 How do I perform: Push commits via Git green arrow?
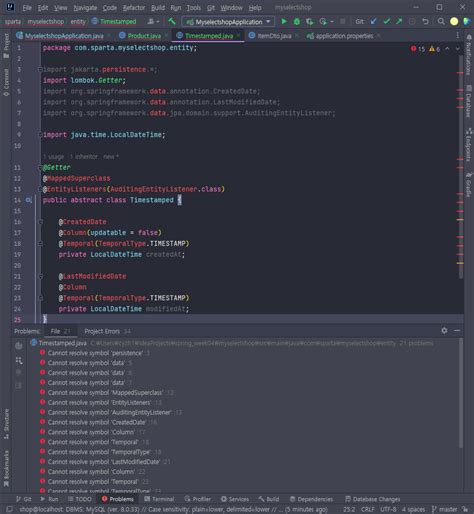tap(399, 21)
